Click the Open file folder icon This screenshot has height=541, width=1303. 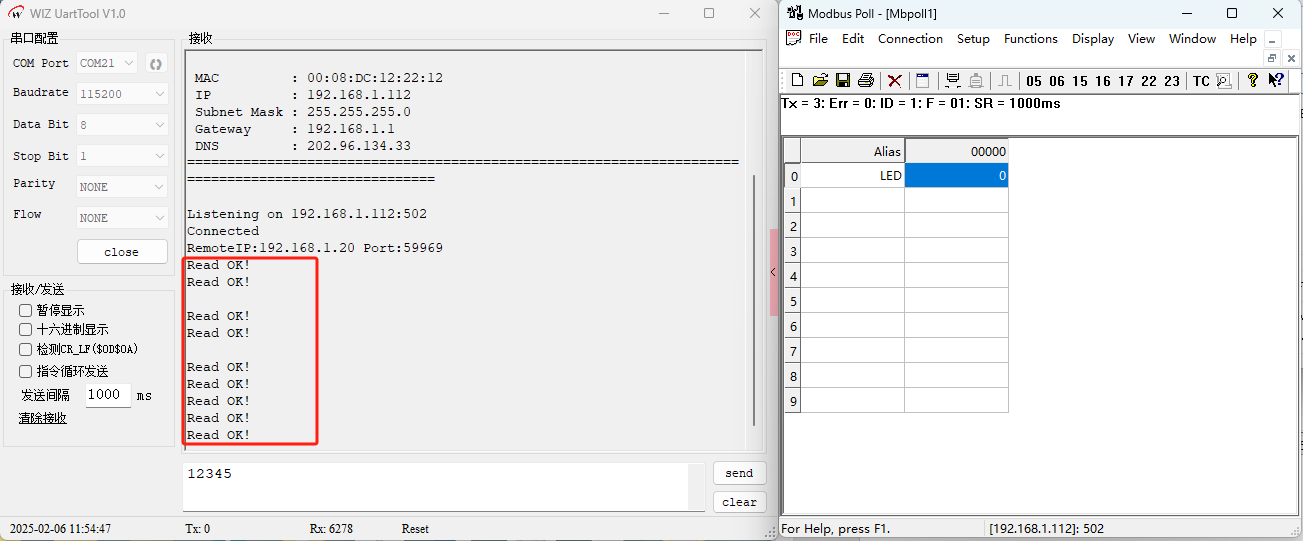point(820,81)
